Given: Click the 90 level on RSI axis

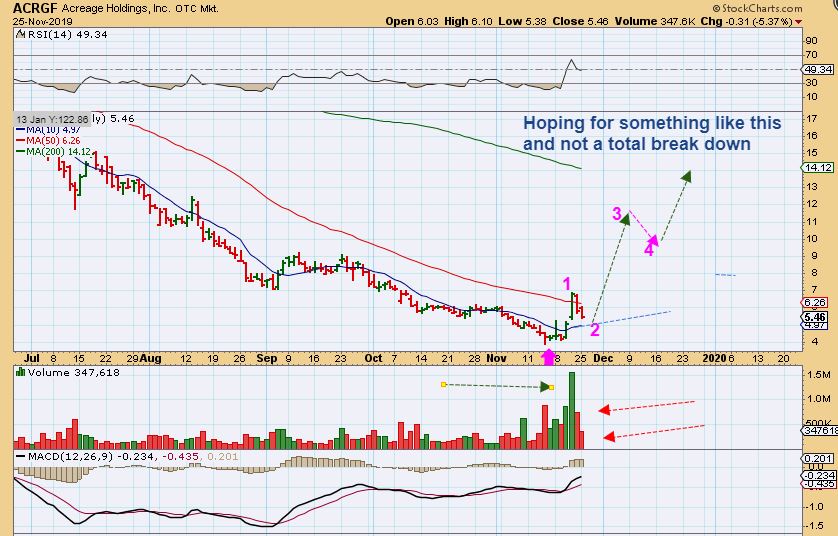Looking at the screenshot, I should [811, 41].
